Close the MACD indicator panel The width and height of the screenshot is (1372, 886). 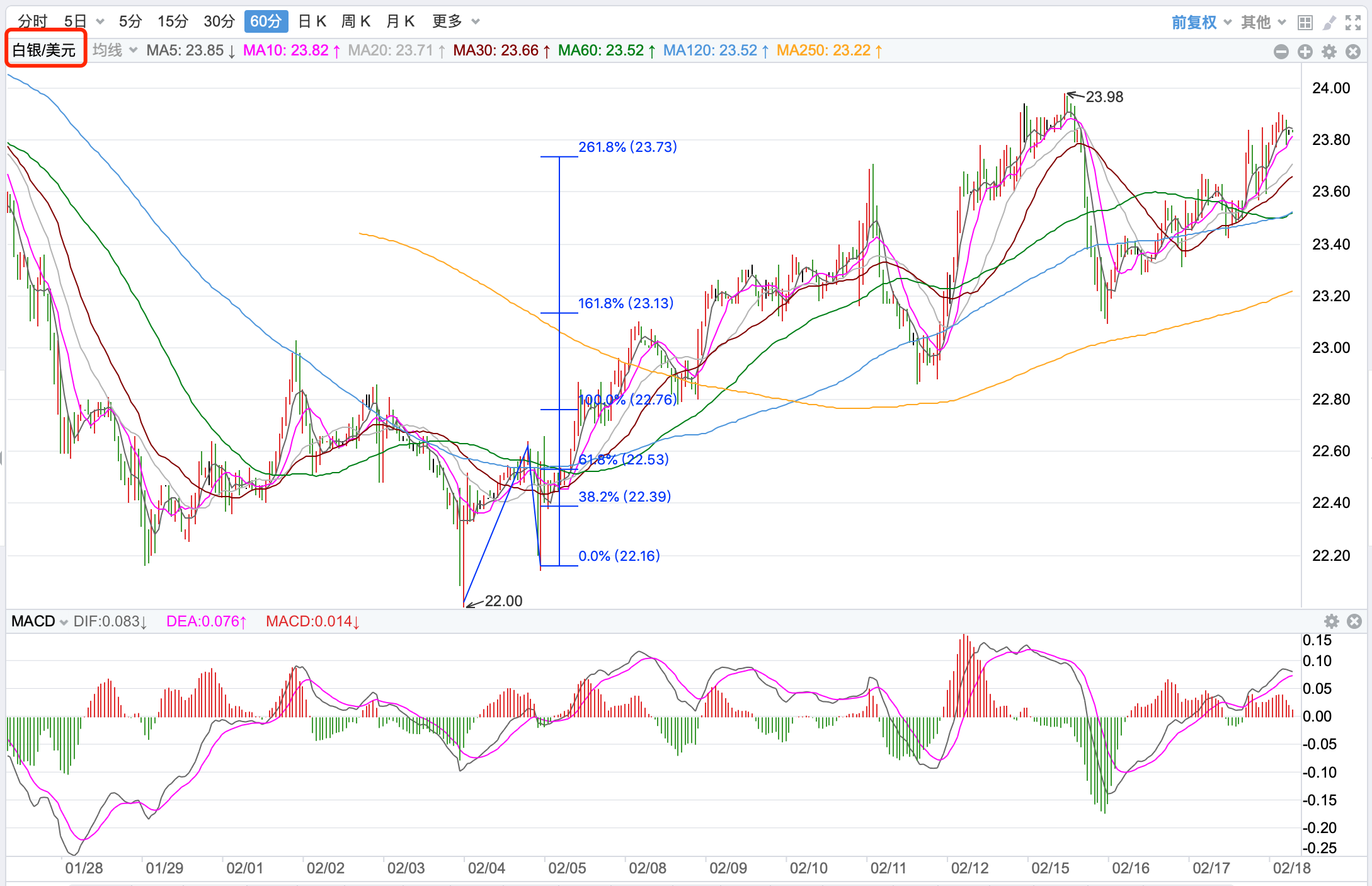point(1354,621)
